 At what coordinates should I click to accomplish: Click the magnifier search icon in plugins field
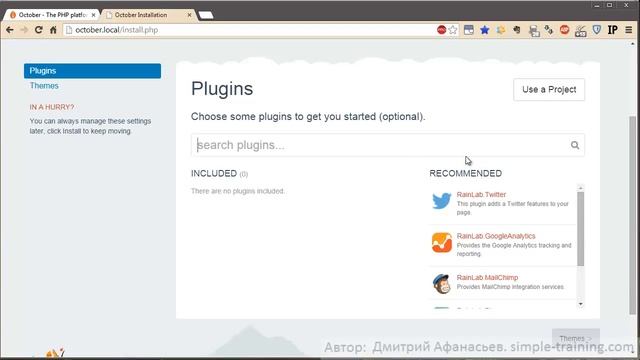575,145
